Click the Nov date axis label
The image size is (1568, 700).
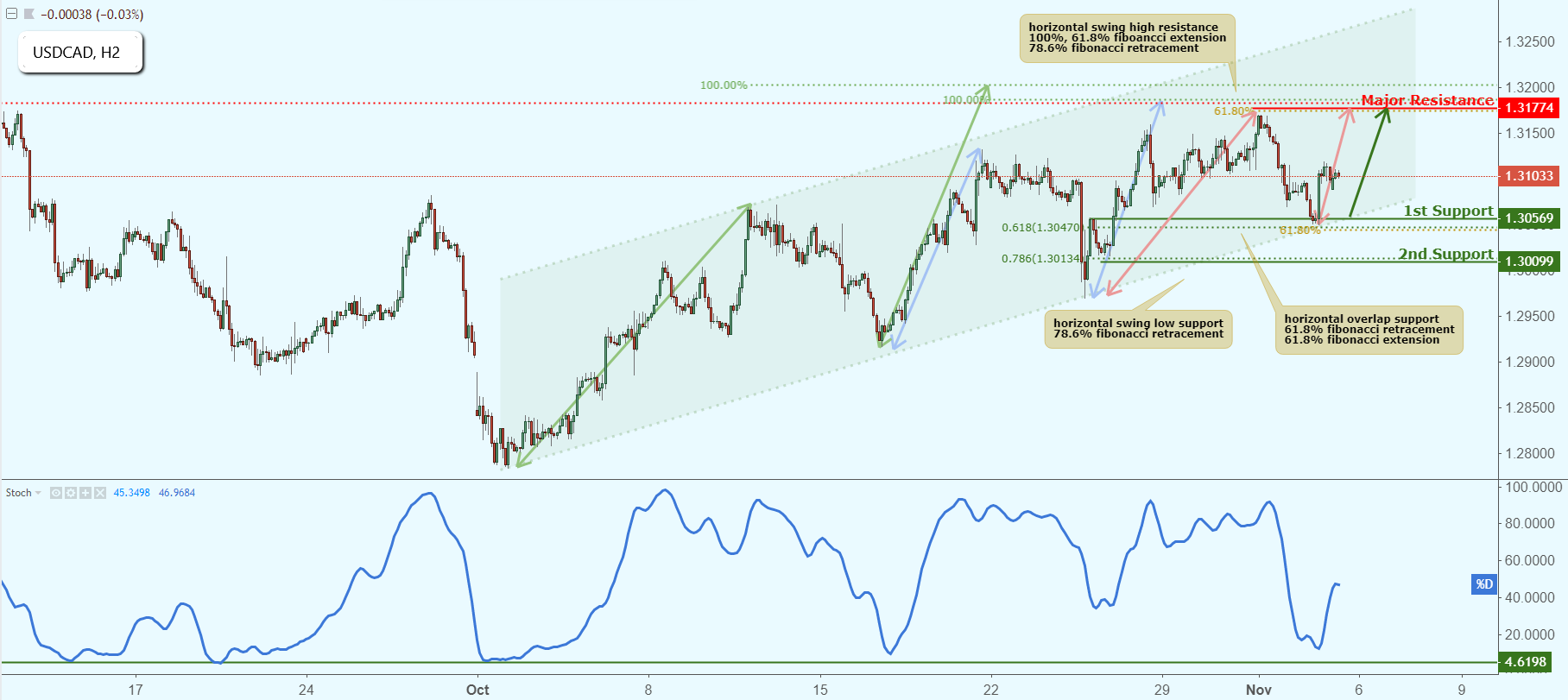(x=1259, y=690)
